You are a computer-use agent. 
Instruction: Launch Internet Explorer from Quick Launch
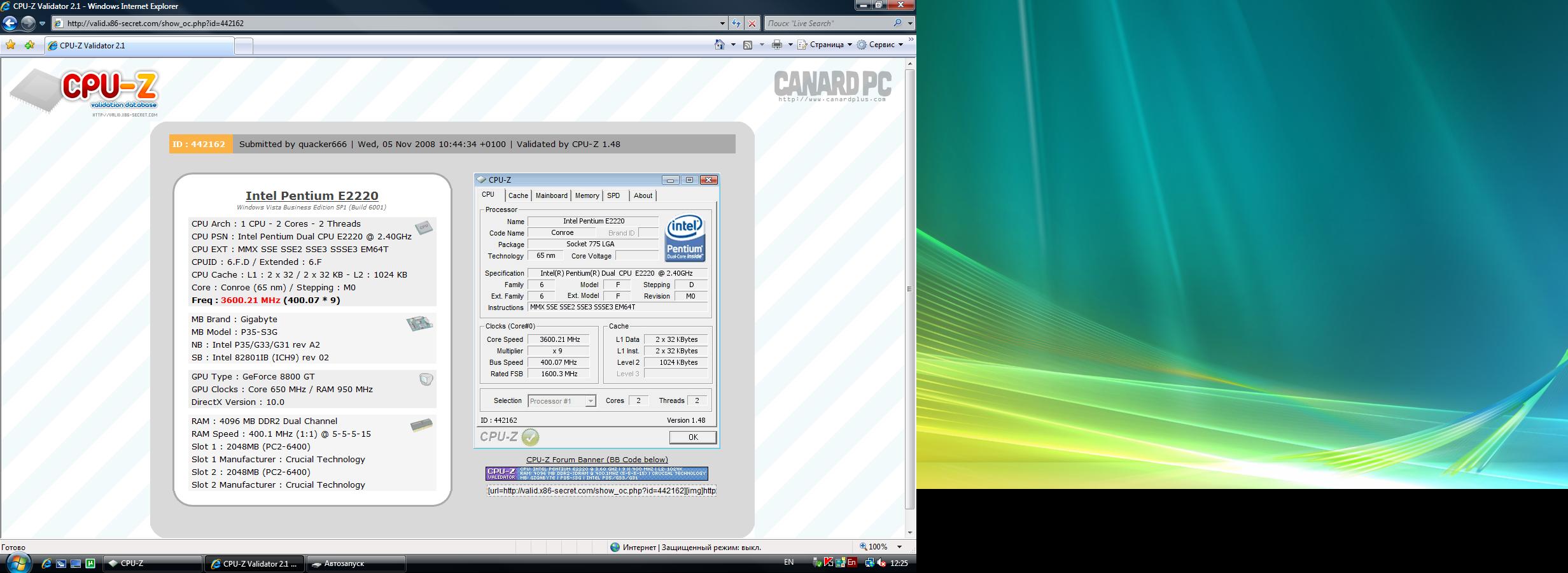tap(46, 563)
